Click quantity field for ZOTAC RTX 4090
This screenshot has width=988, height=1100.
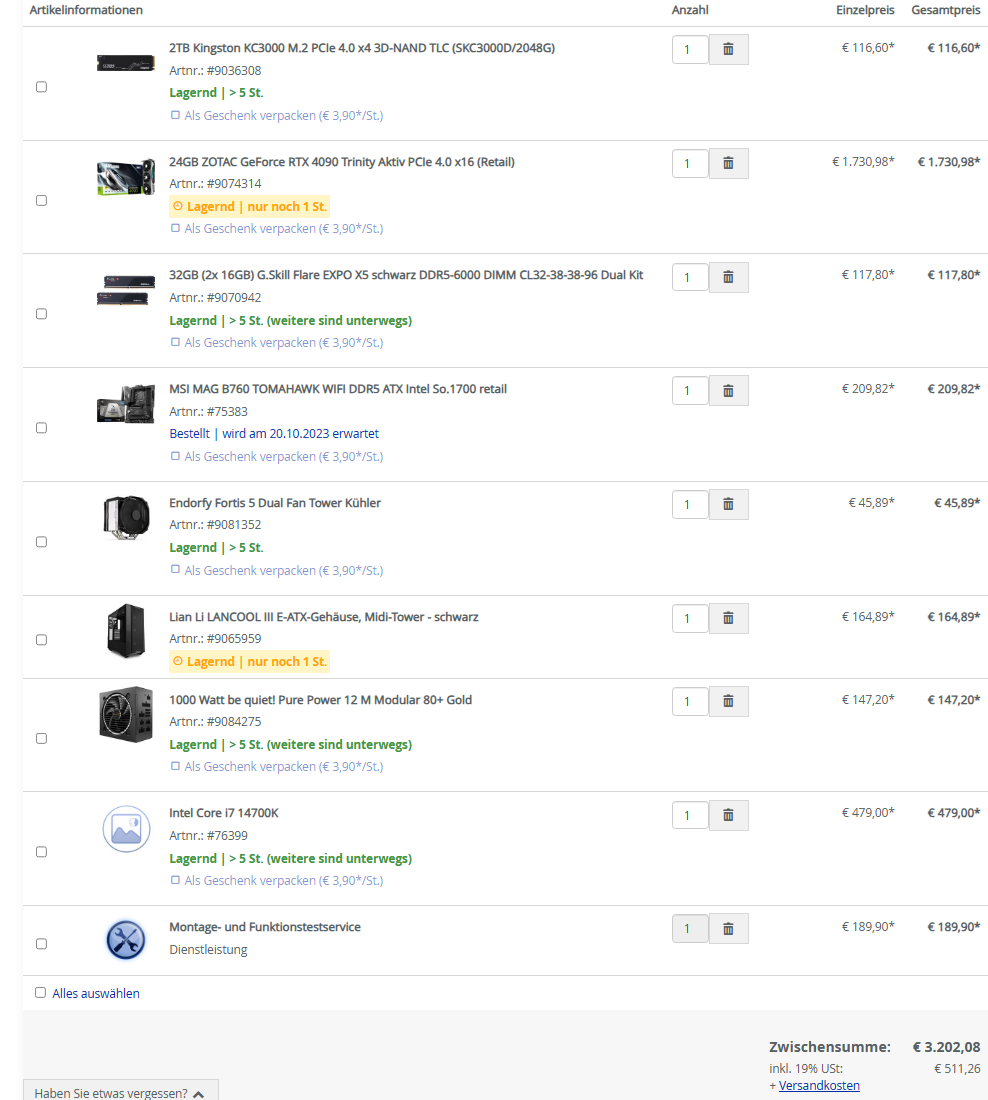click(690, 163)
